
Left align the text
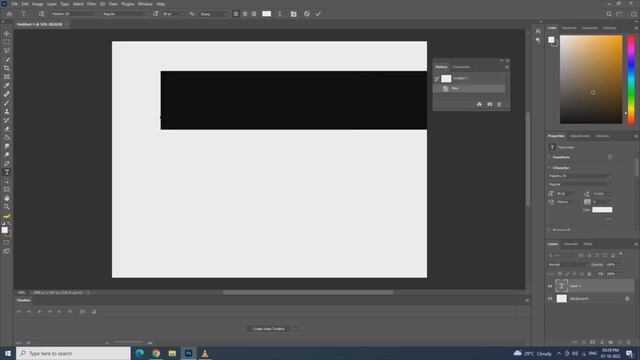point(236,14)
